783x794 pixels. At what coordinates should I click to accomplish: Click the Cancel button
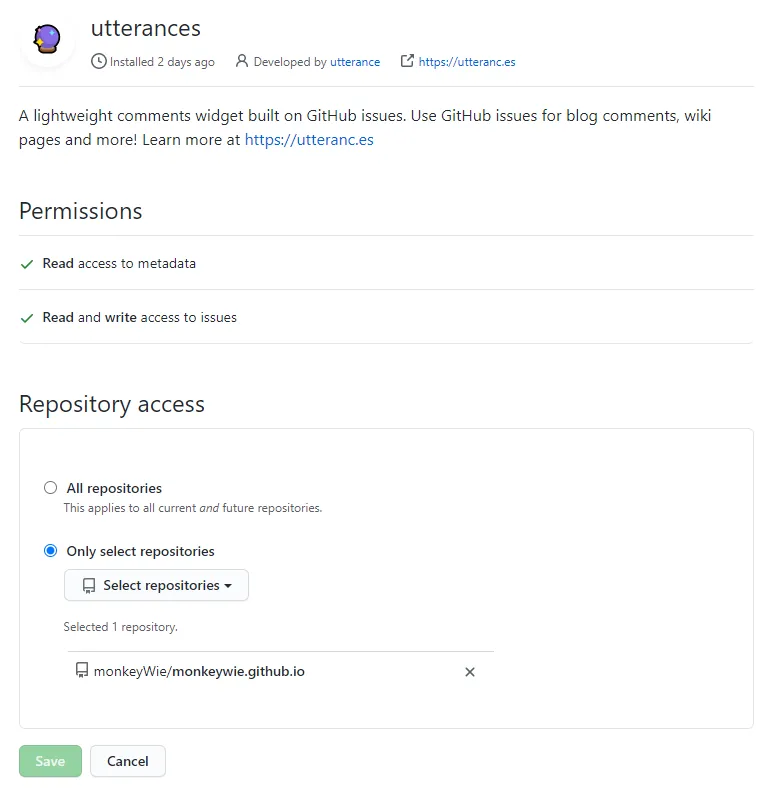128,761
